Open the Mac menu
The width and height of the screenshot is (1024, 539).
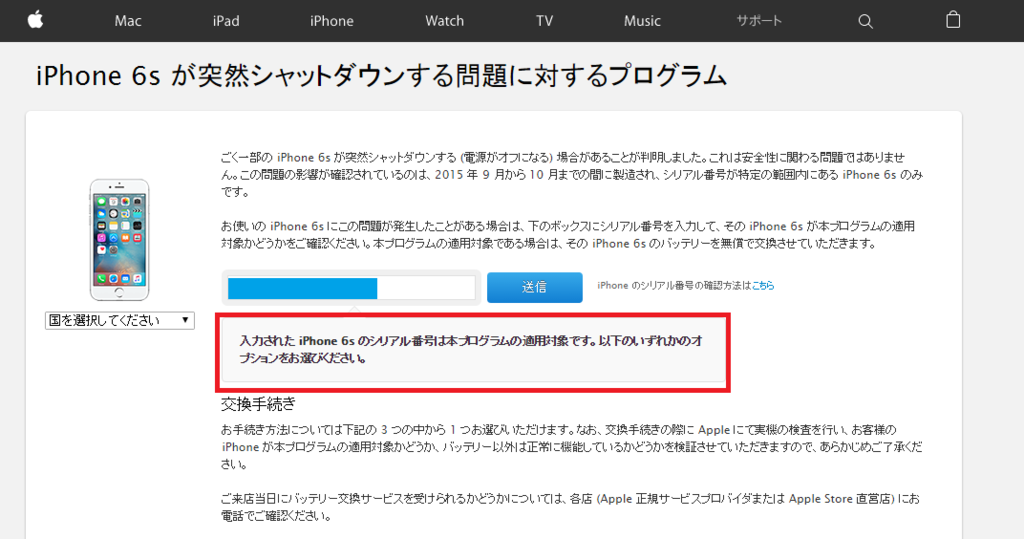click(128, 21)
